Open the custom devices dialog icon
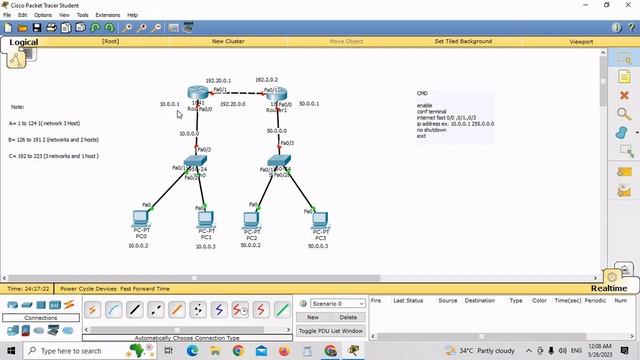The image size is (640, 360). [188, 28]
